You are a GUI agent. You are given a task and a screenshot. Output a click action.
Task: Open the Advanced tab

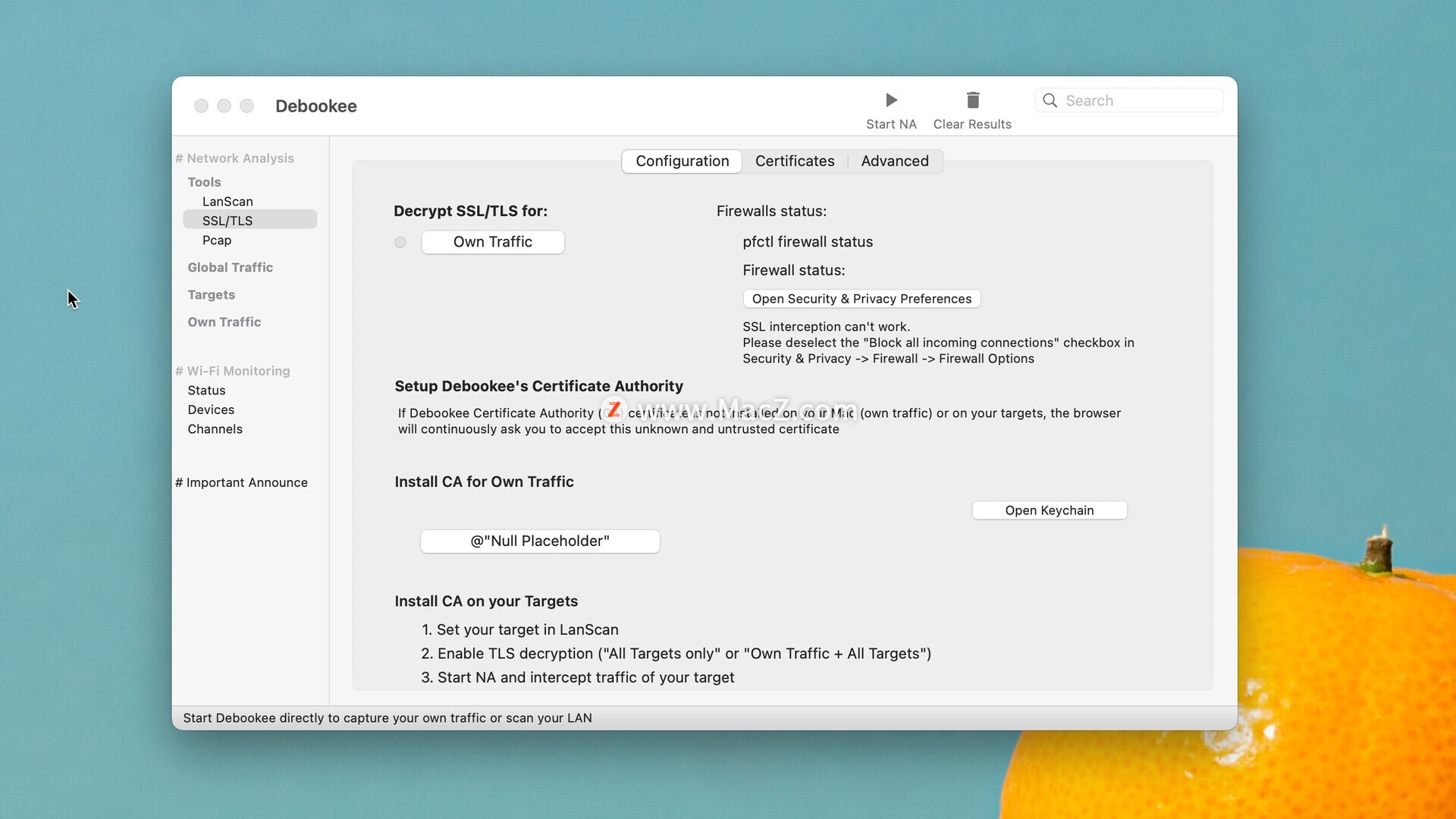point(895,161)
